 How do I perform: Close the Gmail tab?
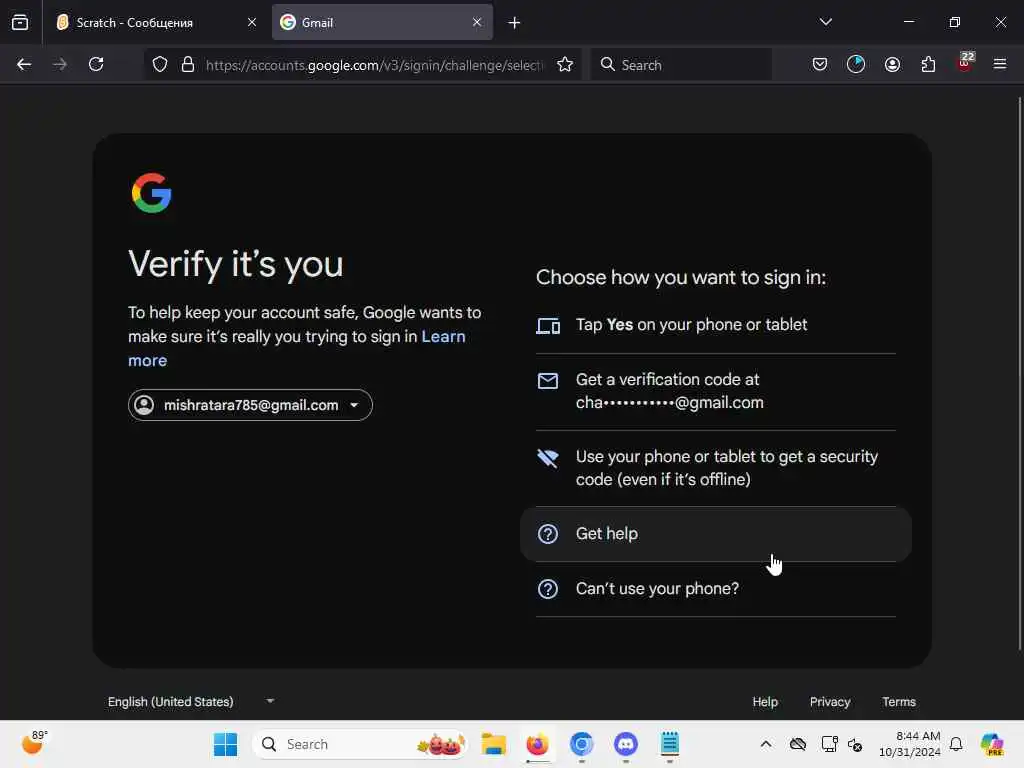[477, 22]
